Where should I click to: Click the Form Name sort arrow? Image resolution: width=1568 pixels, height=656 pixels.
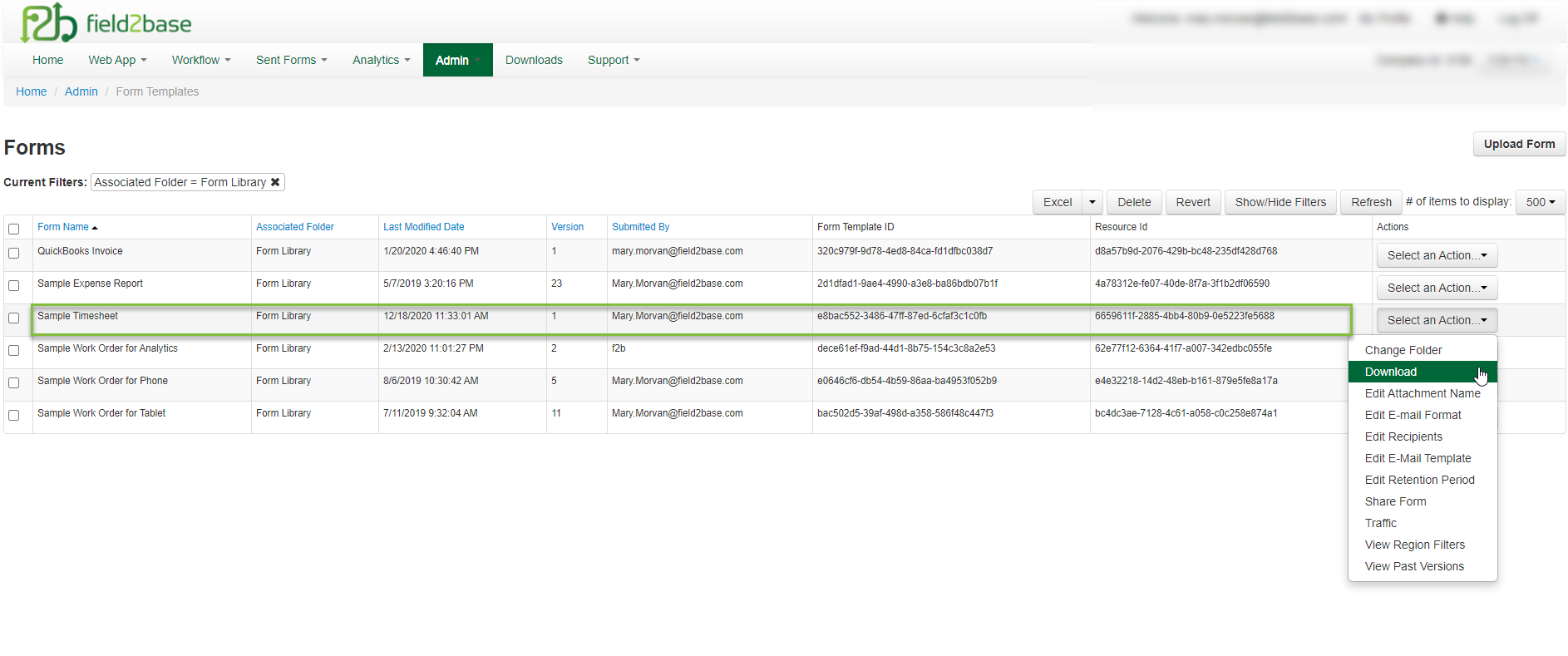click(x=95, y=228)
